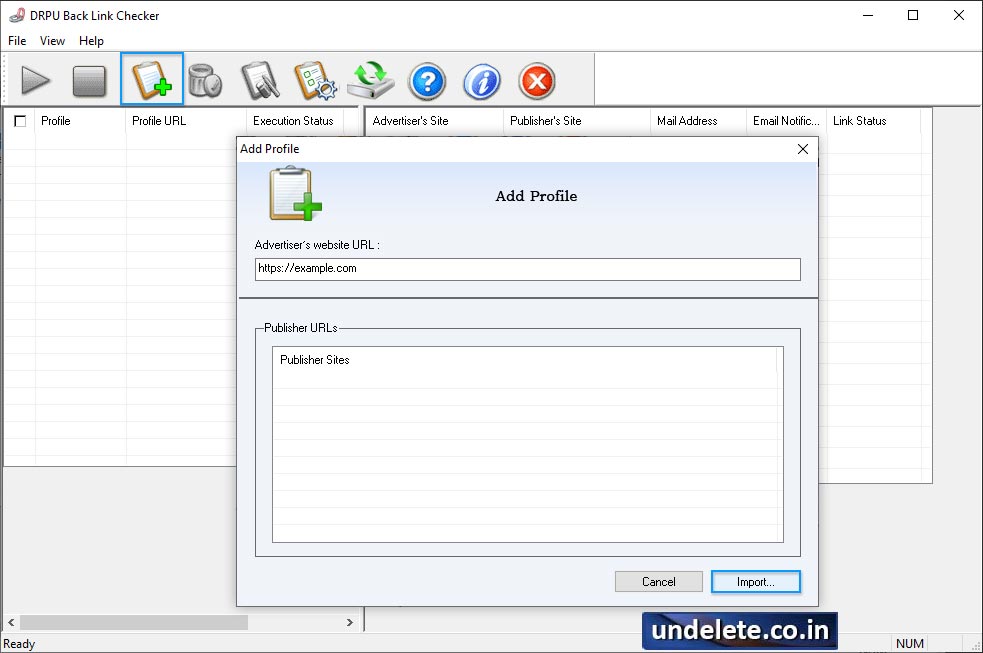
Task: Click the undelete.co.in banner
Action: click(x=738, y=630)
